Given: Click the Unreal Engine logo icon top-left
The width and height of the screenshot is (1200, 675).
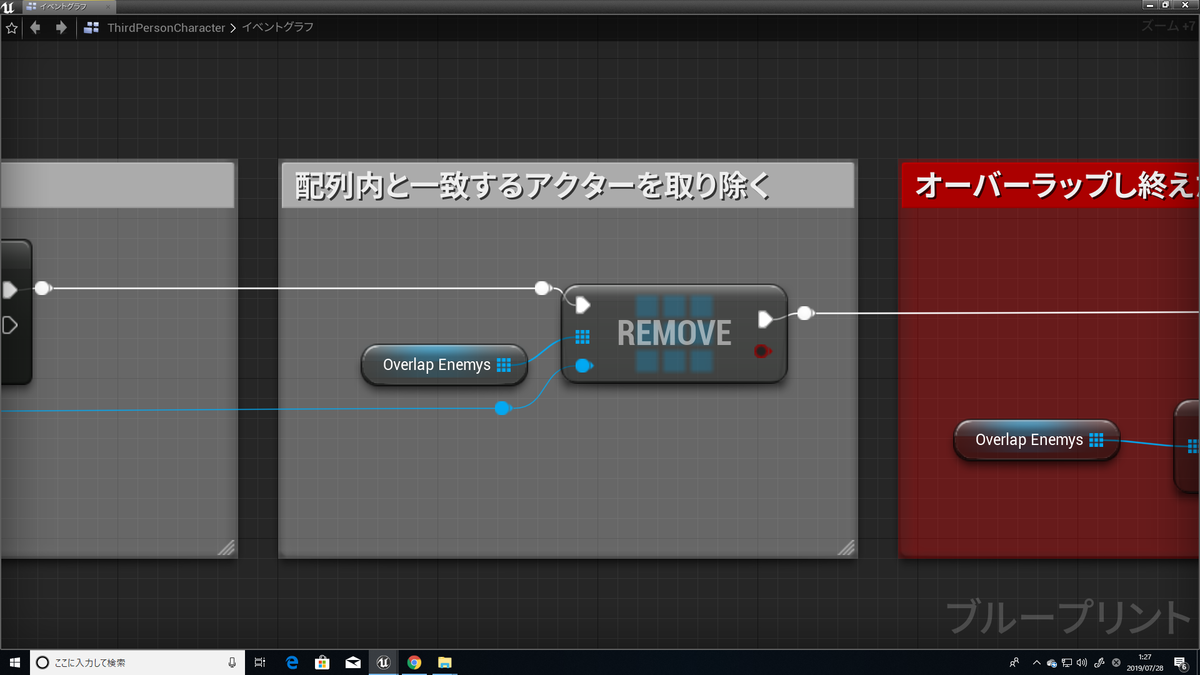Looking at the screenshot, I should (8, 8).
